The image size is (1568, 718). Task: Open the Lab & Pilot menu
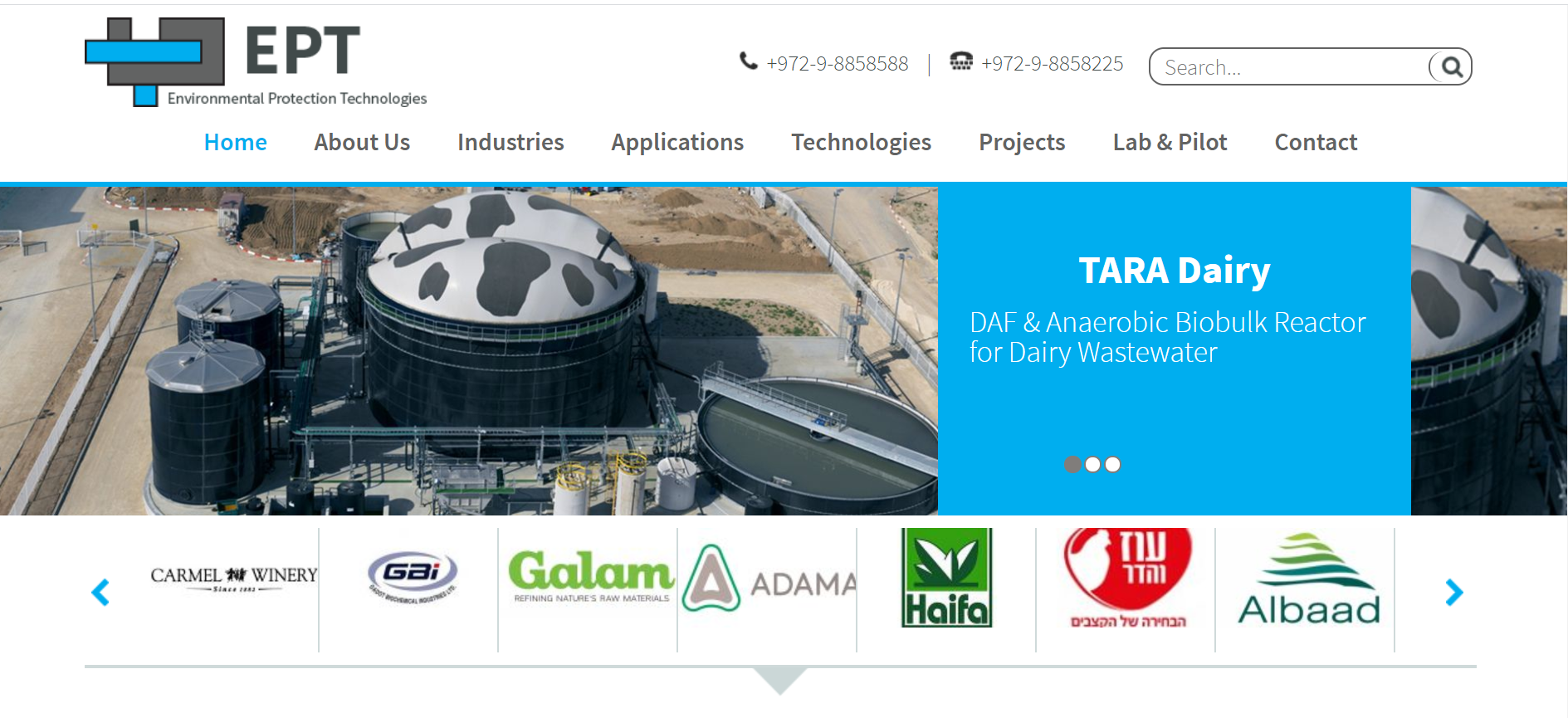[1170, 142]
